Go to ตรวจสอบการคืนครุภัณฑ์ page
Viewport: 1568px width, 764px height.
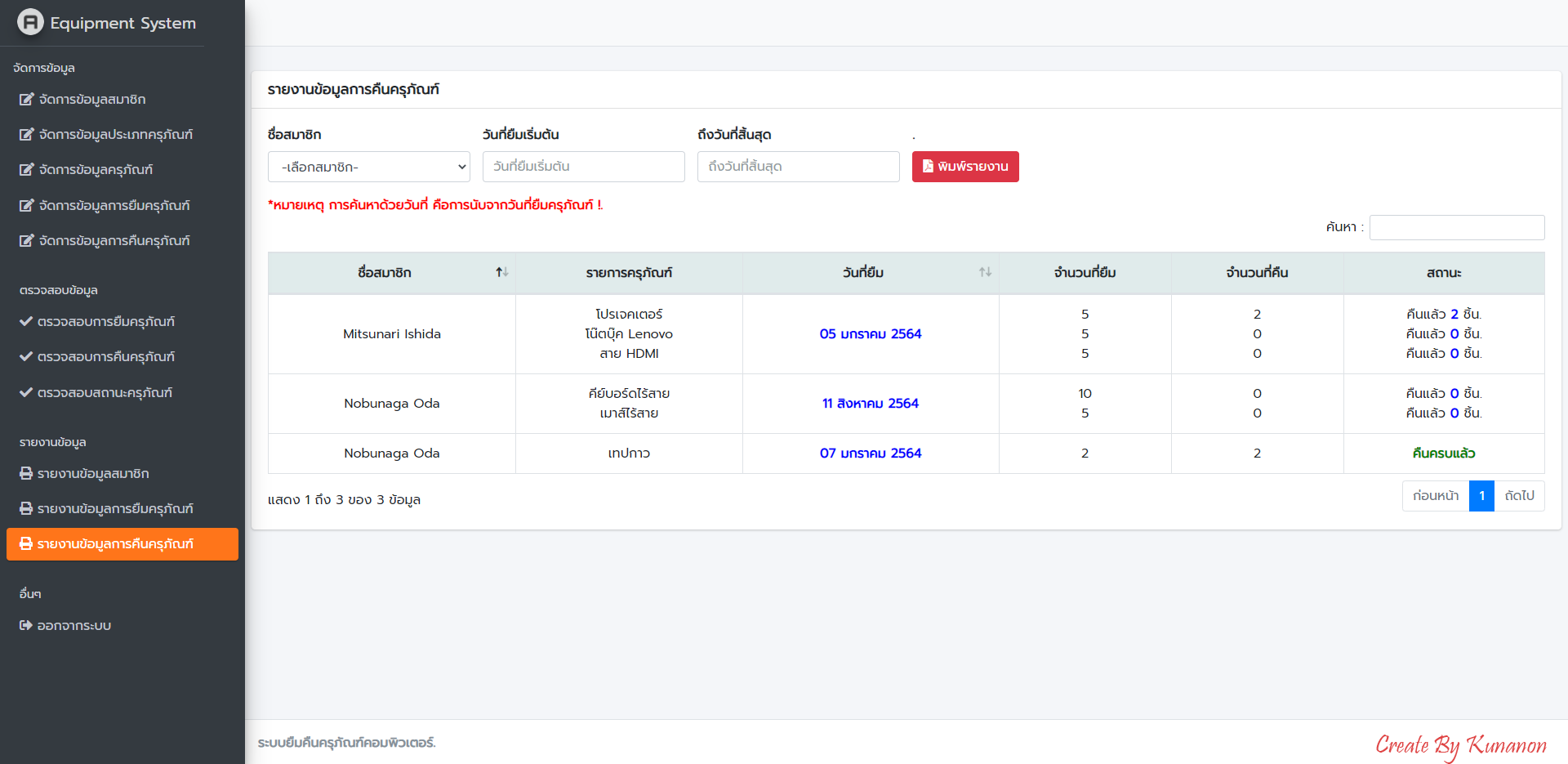106,357
